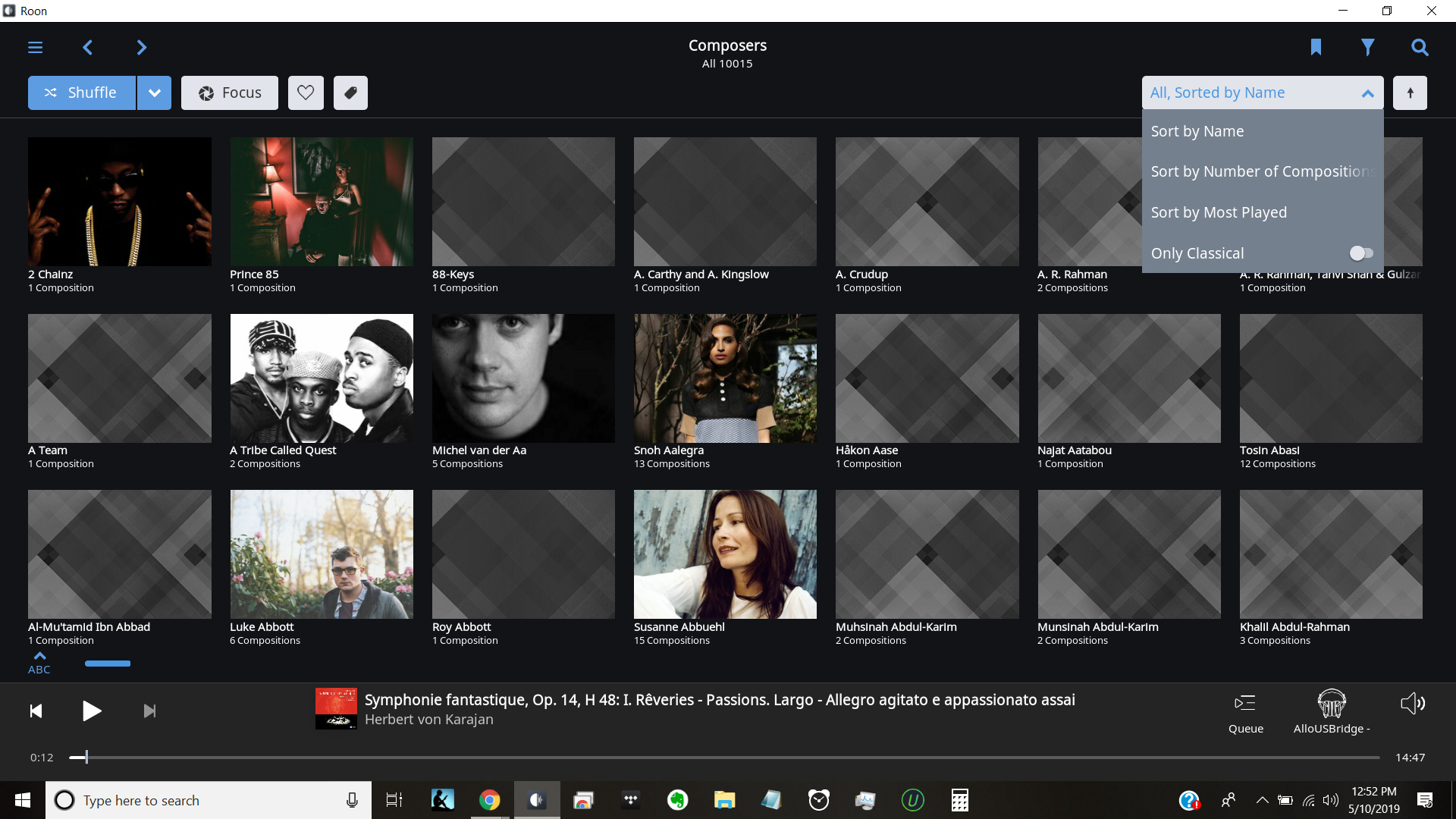
Task: Open the Task View taskbar button
Action: [x=394, y=800]
